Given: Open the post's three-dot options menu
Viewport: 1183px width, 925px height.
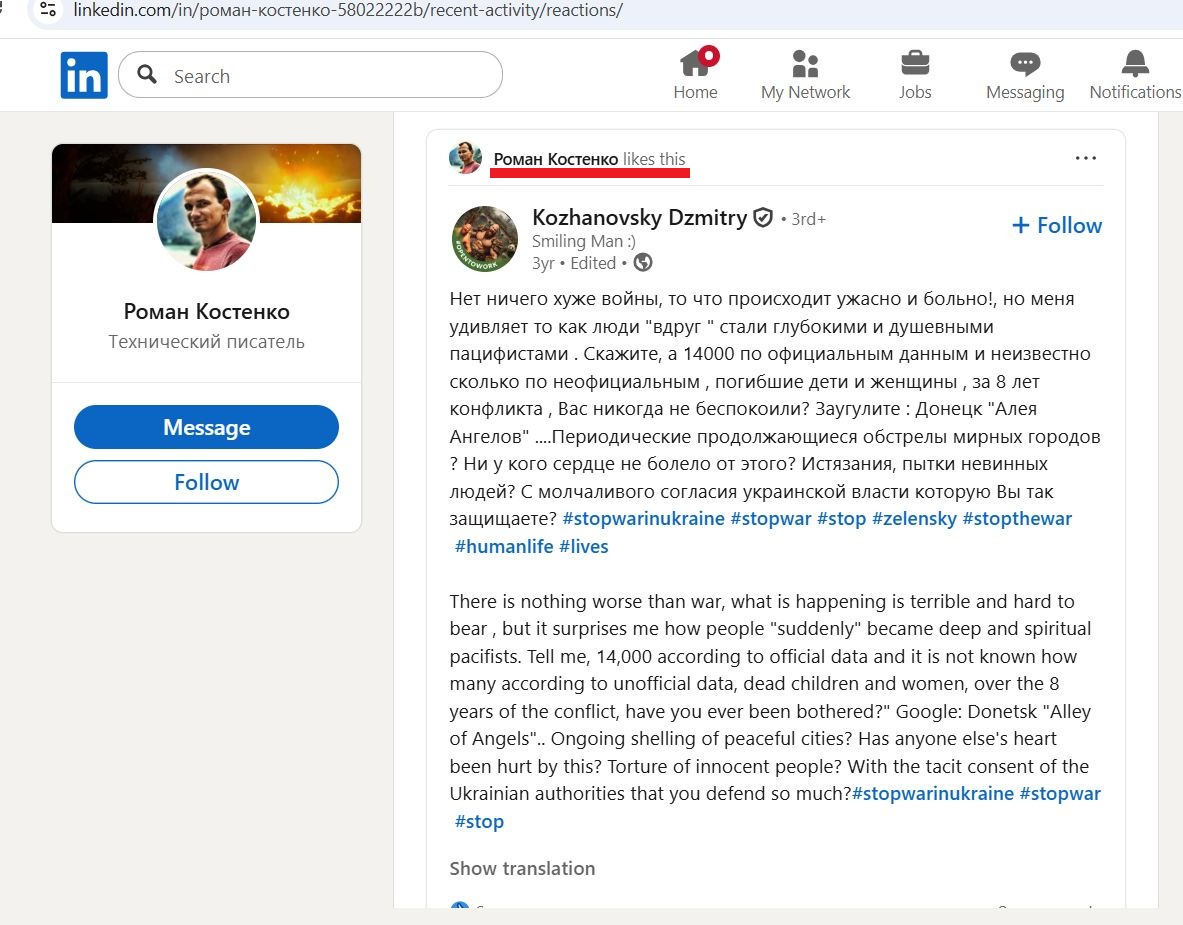Looking at the screenshot, I should coord(1085,158).
